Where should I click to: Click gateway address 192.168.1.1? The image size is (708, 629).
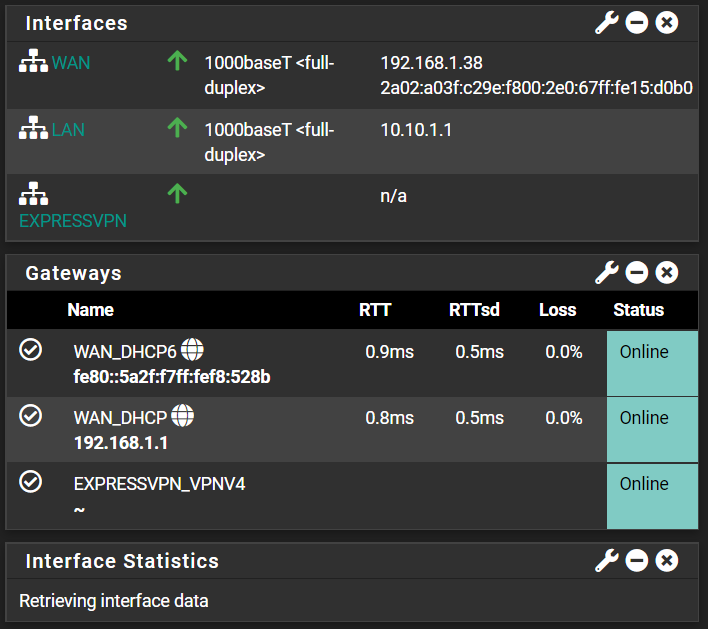pyautogui.click(x=121, y=443)
